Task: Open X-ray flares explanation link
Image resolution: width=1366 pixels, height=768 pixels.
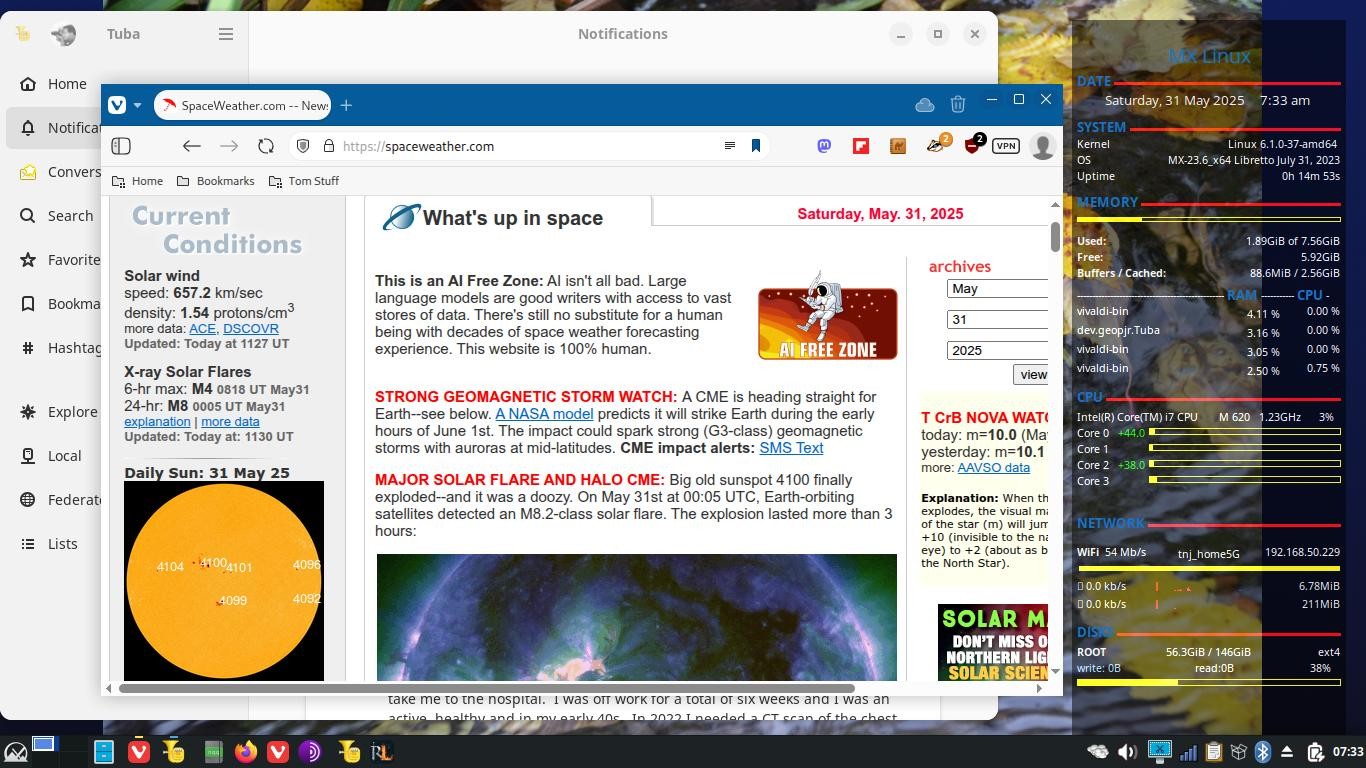Action: 157,421
